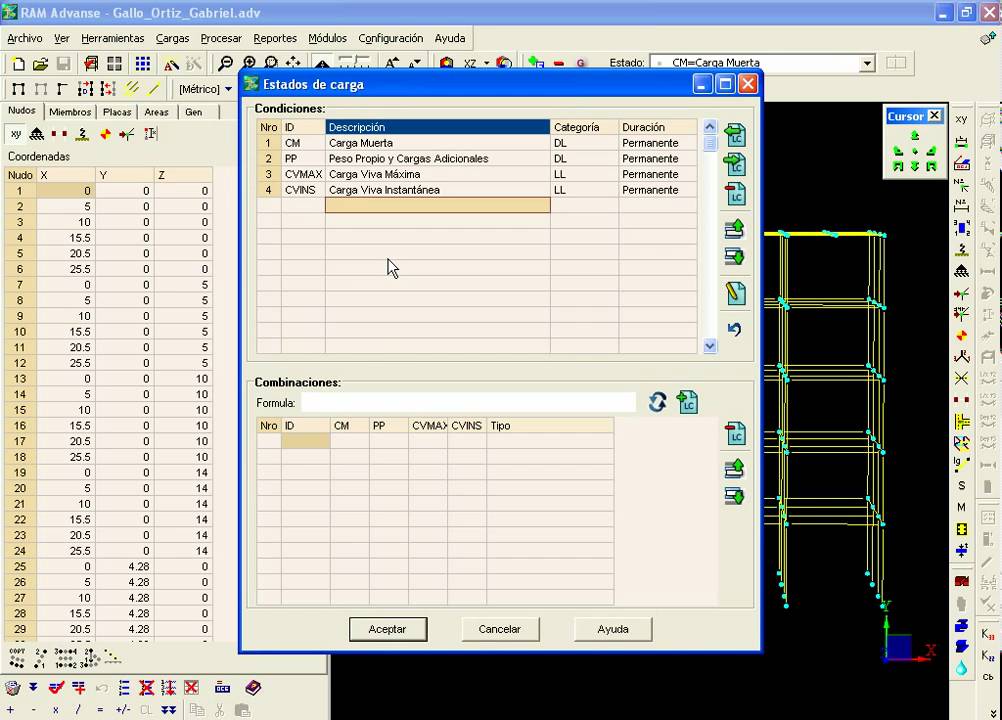Image resolution: width=1002 pixels, height=720 pixels.
Task: Open the Estado load case dropdown
Action: point(867,63)
